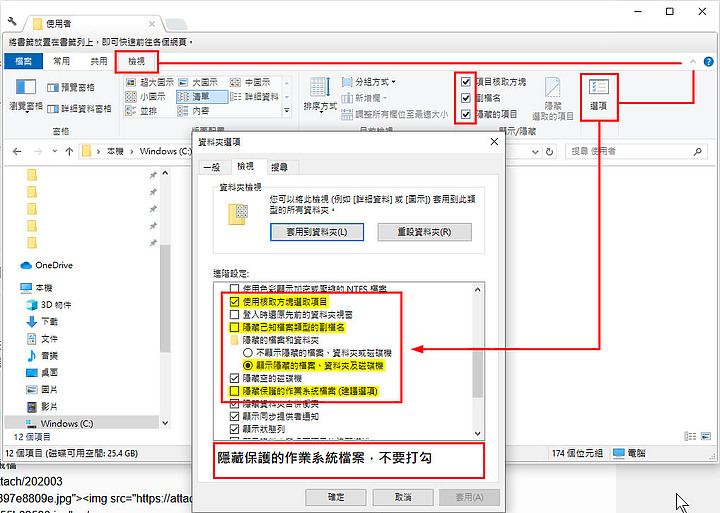This screenshot has height=513, width=720.
Task: Collapse the ribbon with the chevron
Action: pos(693,62)
